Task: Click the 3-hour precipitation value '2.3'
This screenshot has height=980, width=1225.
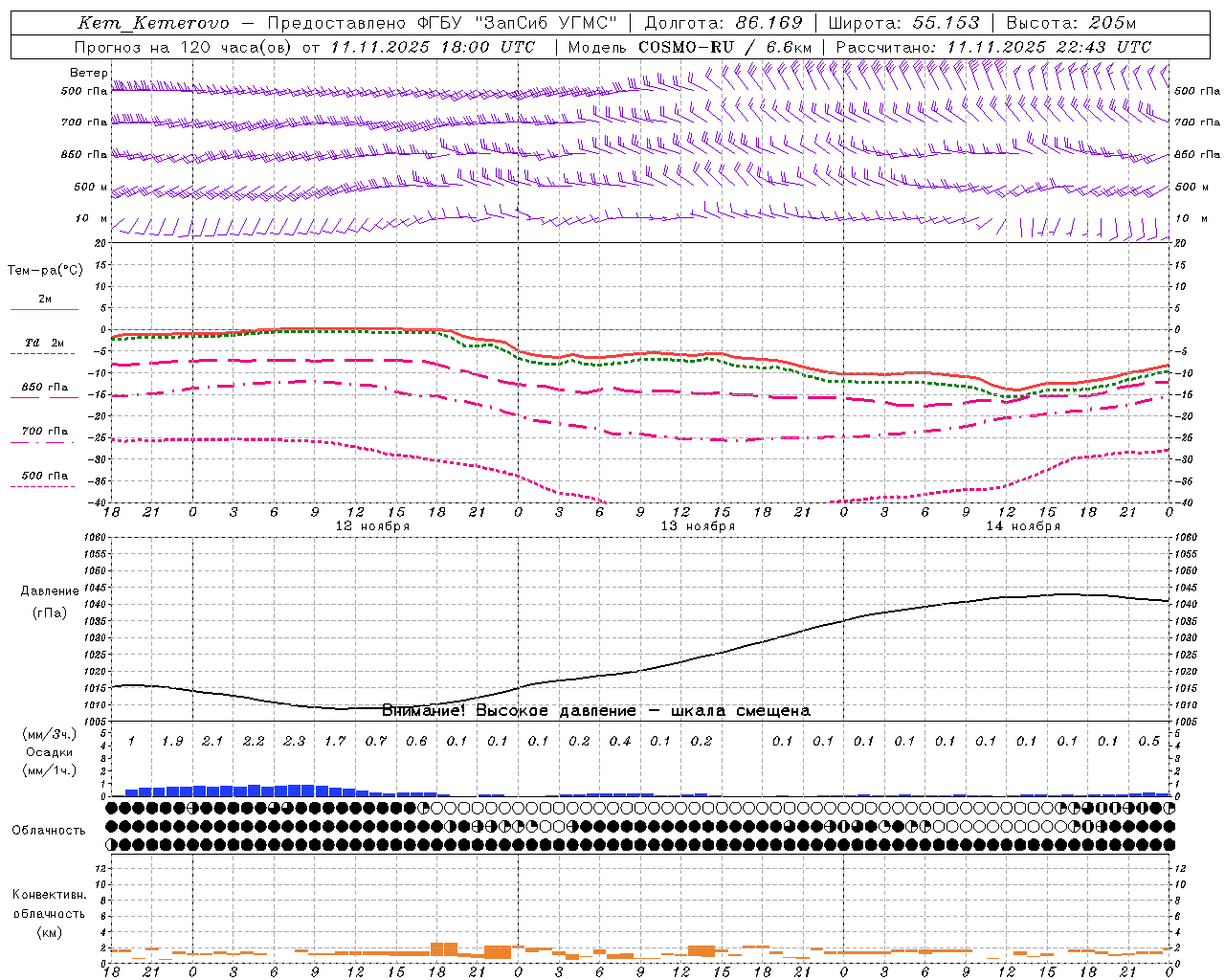Action: pos(295,742)
